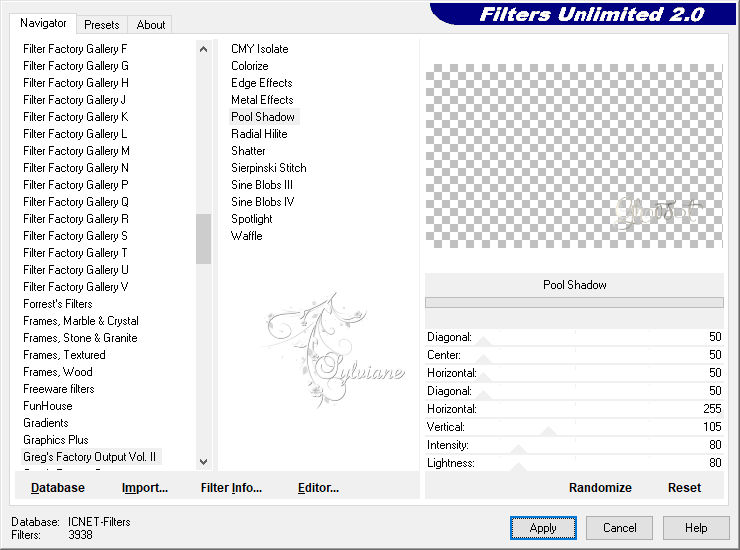Click the filter preview image
The width and height of the screenshot is (740, 550).
tap(574, 156)
